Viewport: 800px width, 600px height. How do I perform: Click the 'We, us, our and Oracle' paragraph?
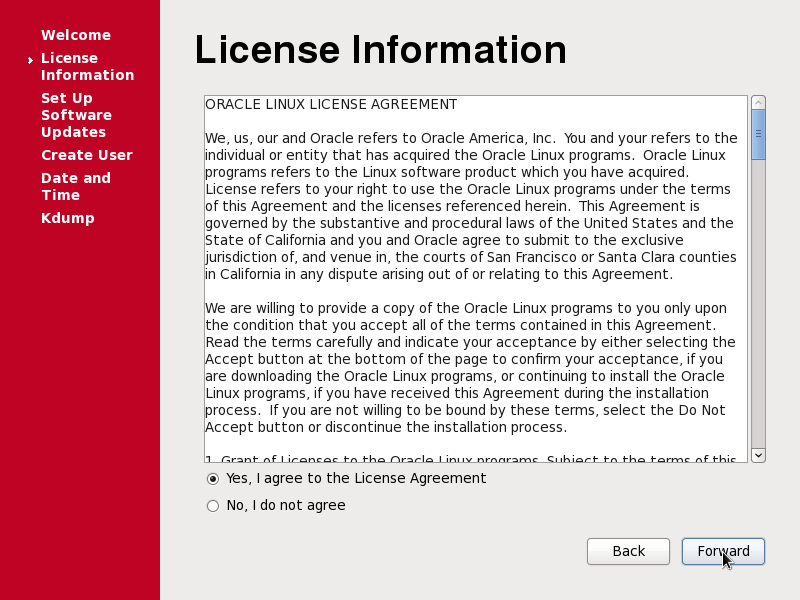[471, 206]
